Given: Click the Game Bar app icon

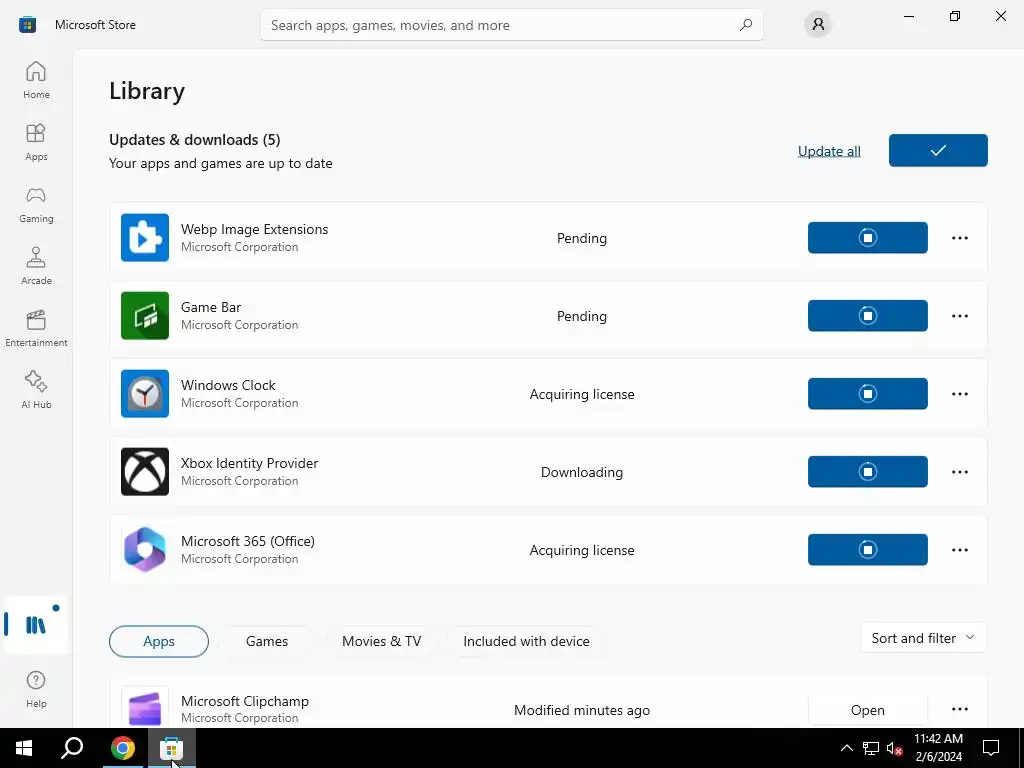Looking at the screenshot, I should pyautogui.click(x=145, y=315).
